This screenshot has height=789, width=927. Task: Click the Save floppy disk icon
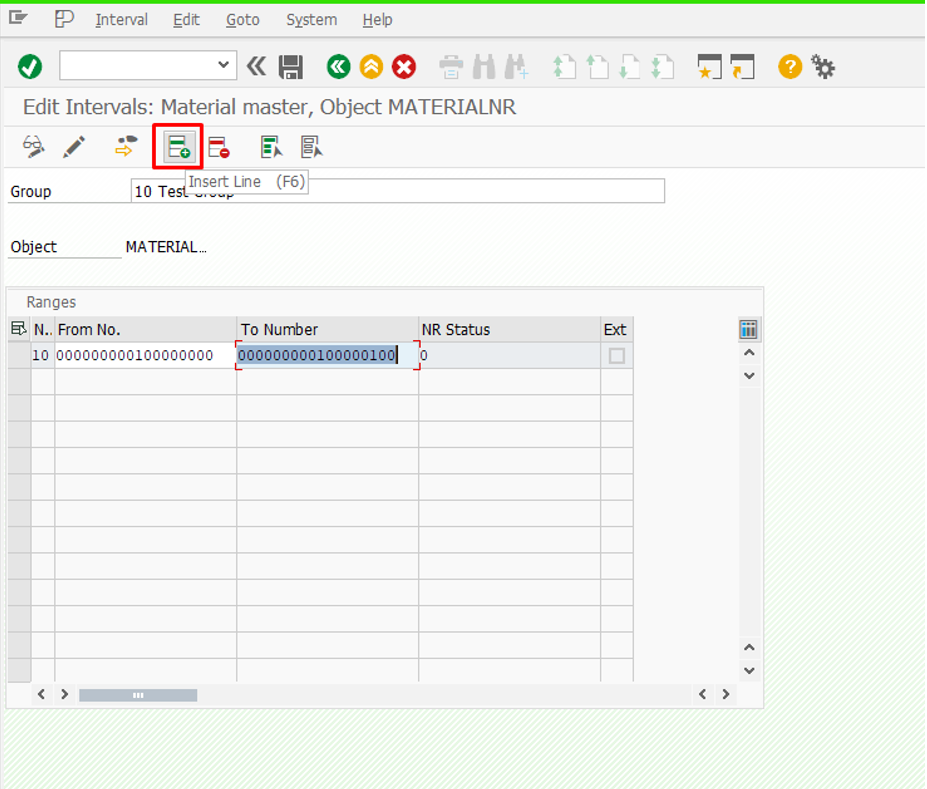coord(291,67)
